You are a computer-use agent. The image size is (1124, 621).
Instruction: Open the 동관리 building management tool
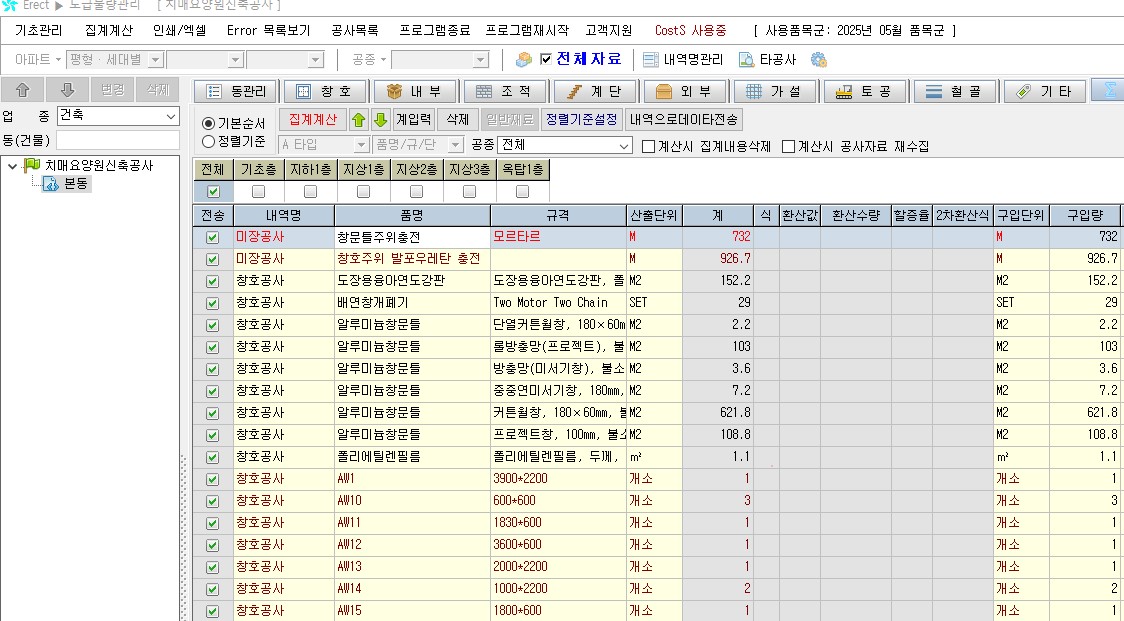[235, 92]
